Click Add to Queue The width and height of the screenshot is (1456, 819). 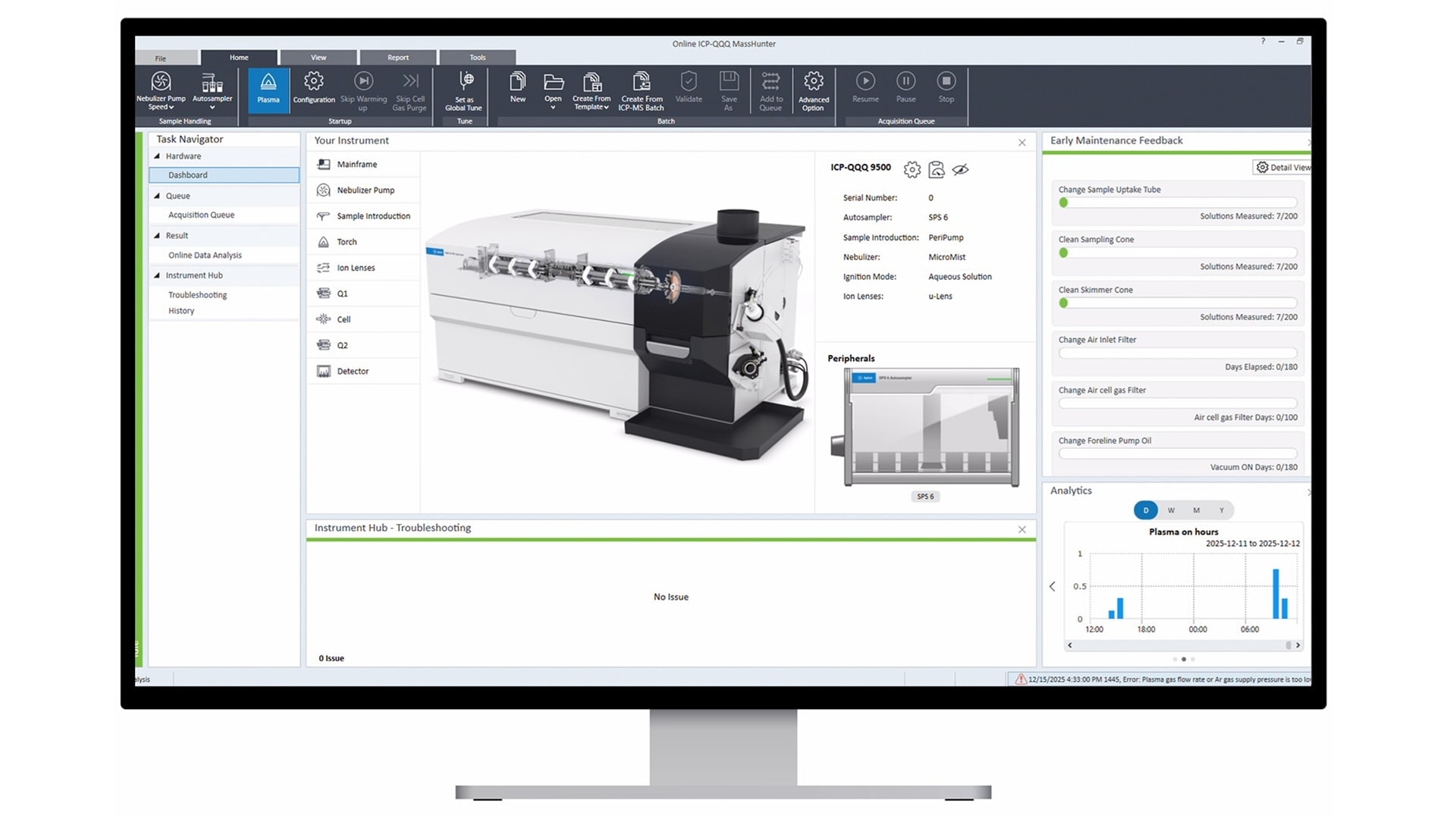(x=770, y=90)
